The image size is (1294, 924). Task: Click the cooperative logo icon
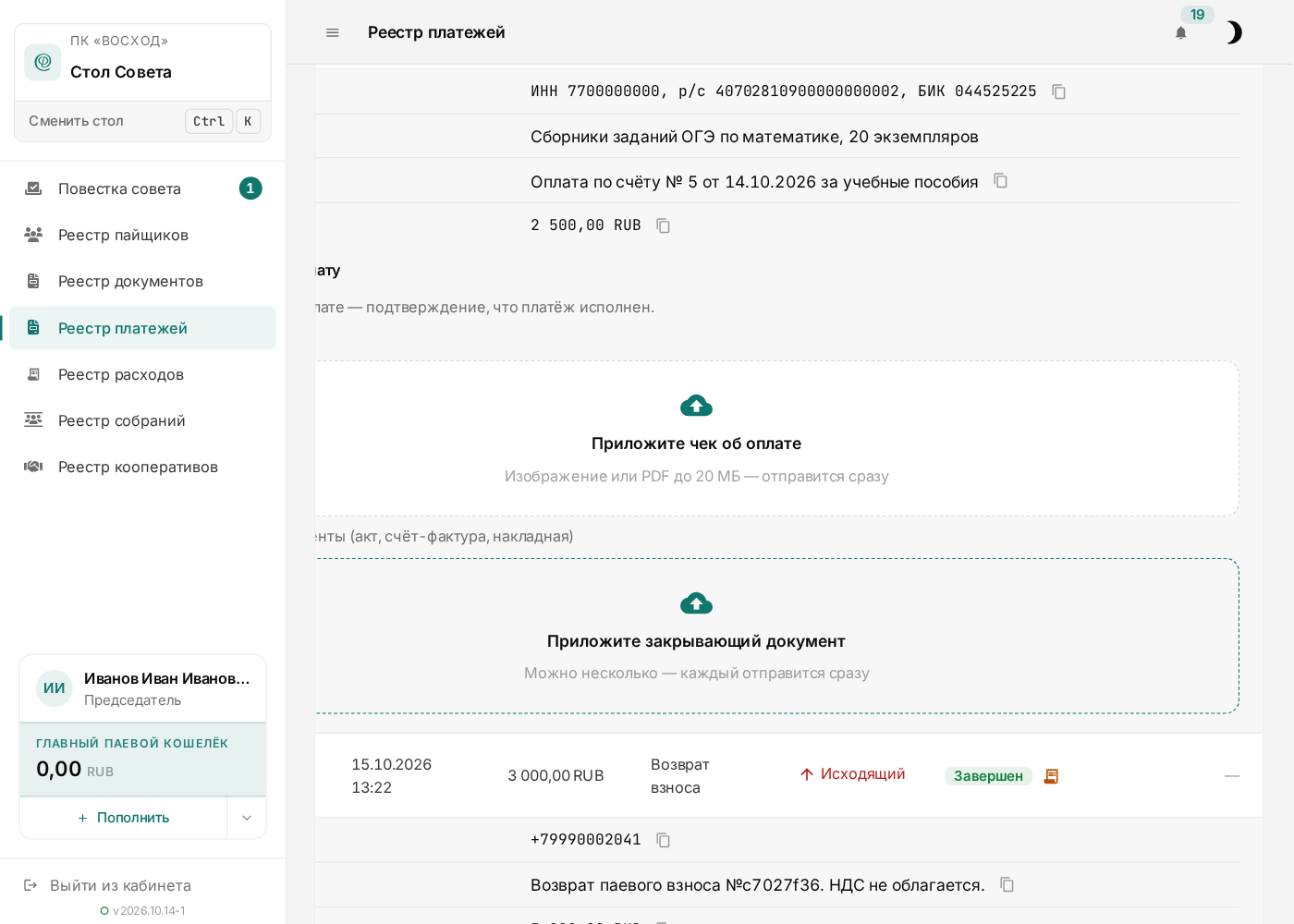point(43,62)
